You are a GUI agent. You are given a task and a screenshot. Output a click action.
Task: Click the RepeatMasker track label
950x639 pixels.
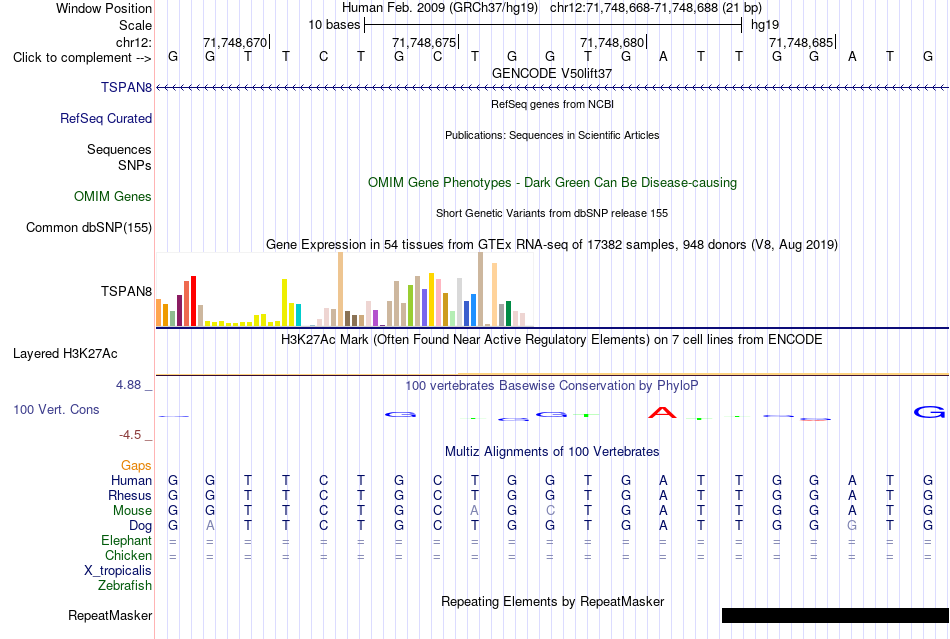pyautogui.click(x=110, y=615)
